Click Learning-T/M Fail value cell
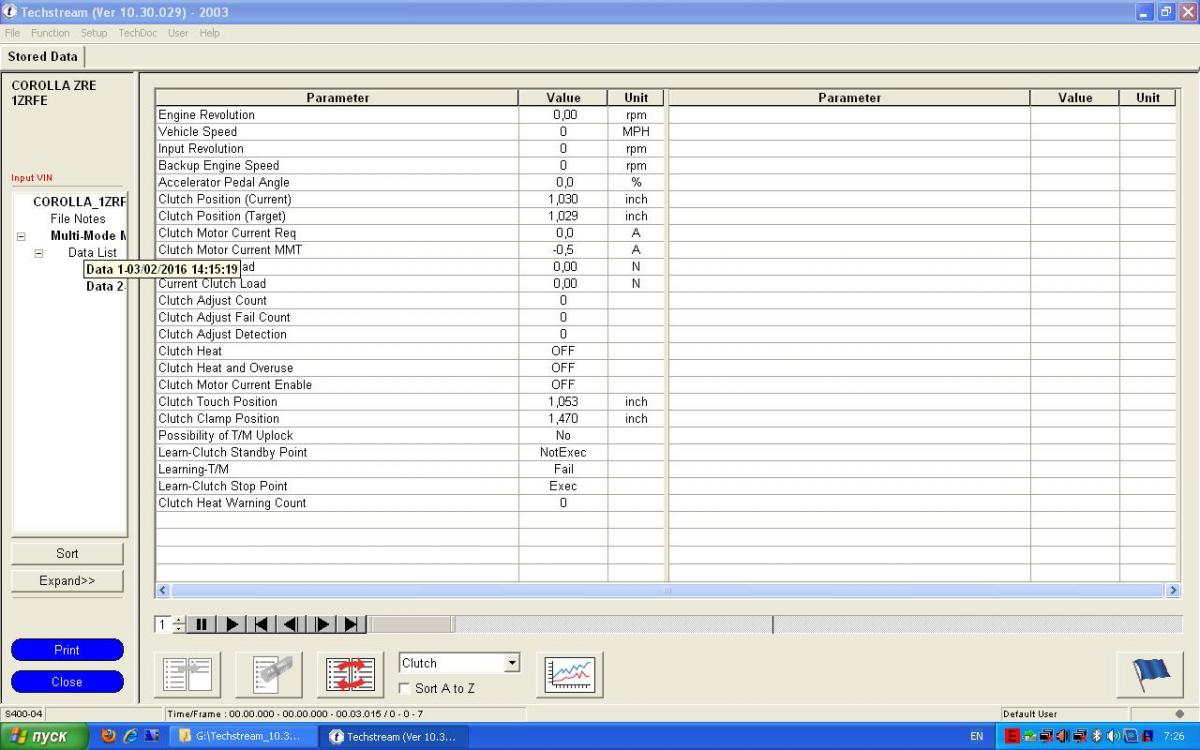Viewport: 1200px width, 750px height. pyautogui.click(x=563, y=469)
